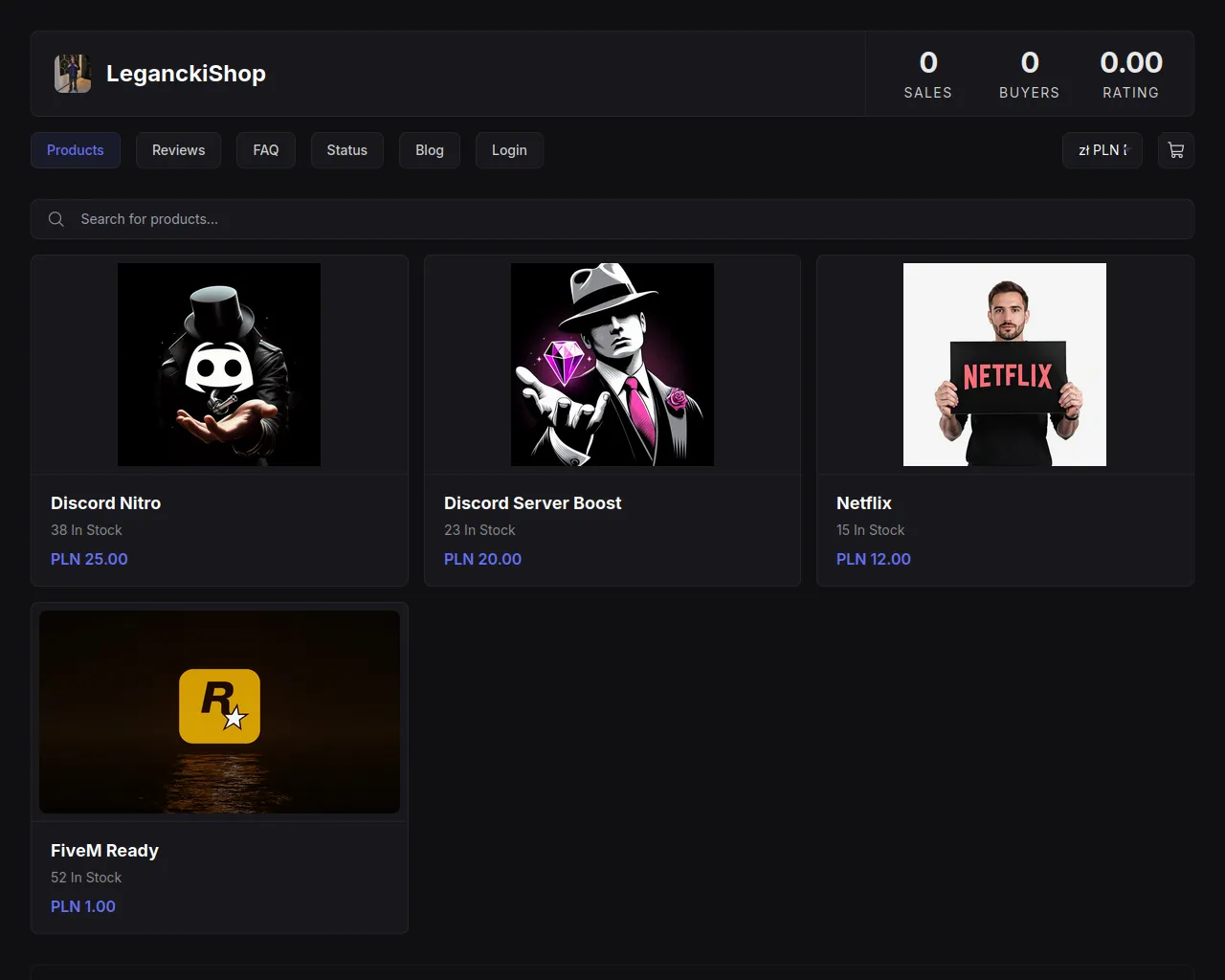Focus the Search for products field
This screenshot has width=1225, height=980.
tap(612, 219)
